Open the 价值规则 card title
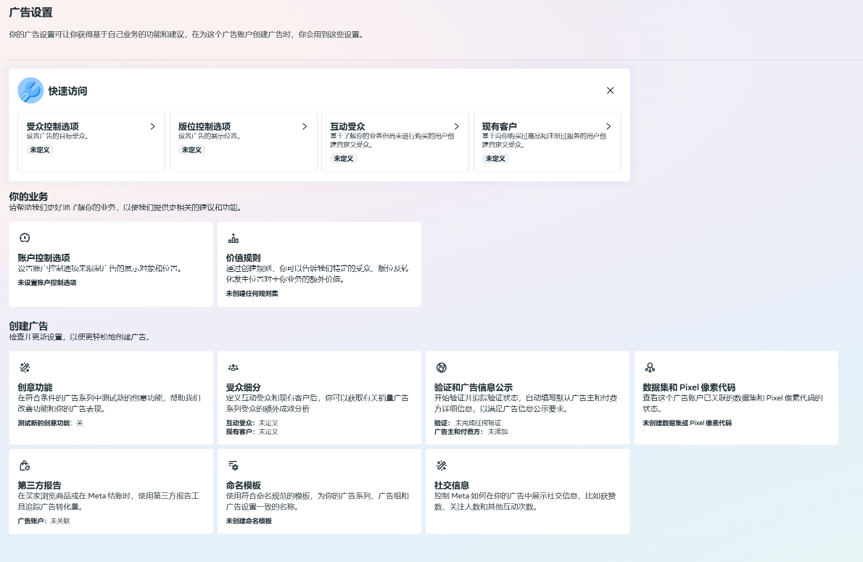 pos(243,258)
